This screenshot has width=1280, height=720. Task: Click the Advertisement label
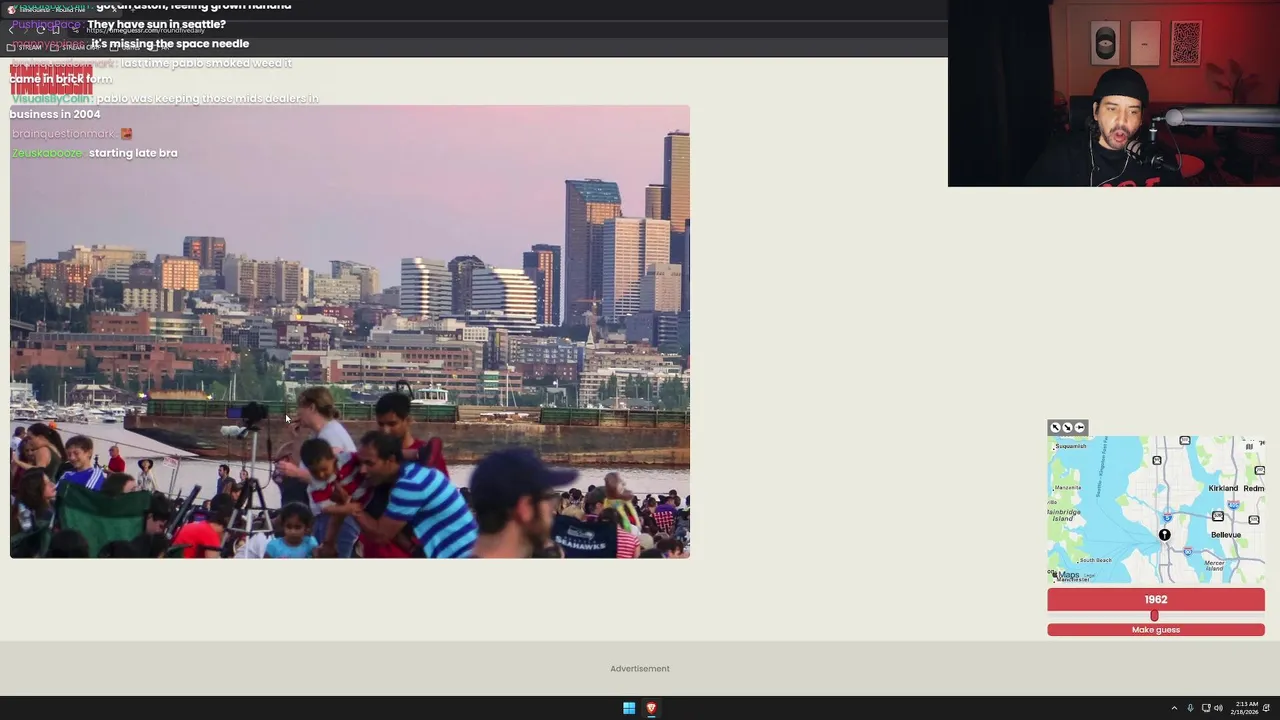640,668
